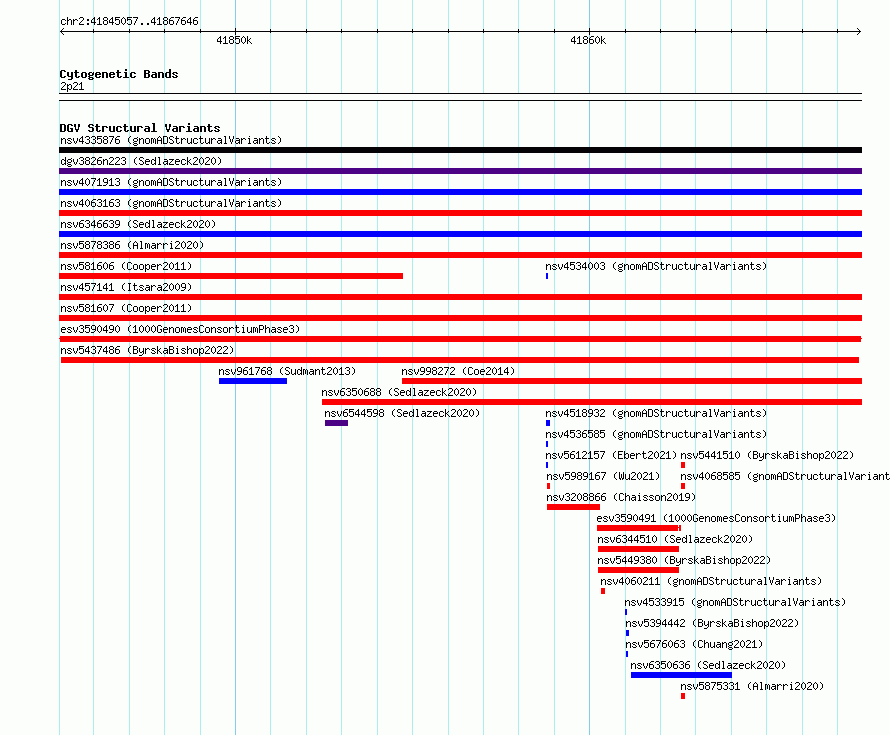890x735 pixels.
Task: Select nsv581606 Cooper2011 variant label
Action: [126, 266]
